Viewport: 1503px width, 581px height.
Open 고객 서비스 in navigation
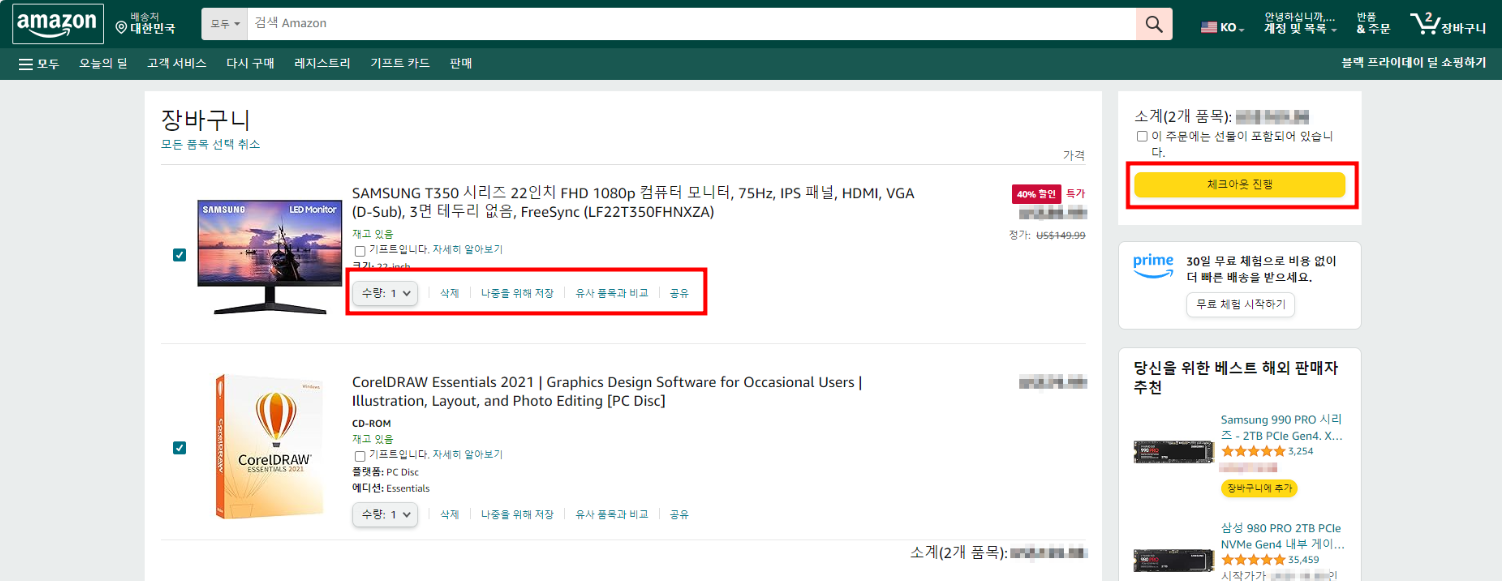coord(176,64)
